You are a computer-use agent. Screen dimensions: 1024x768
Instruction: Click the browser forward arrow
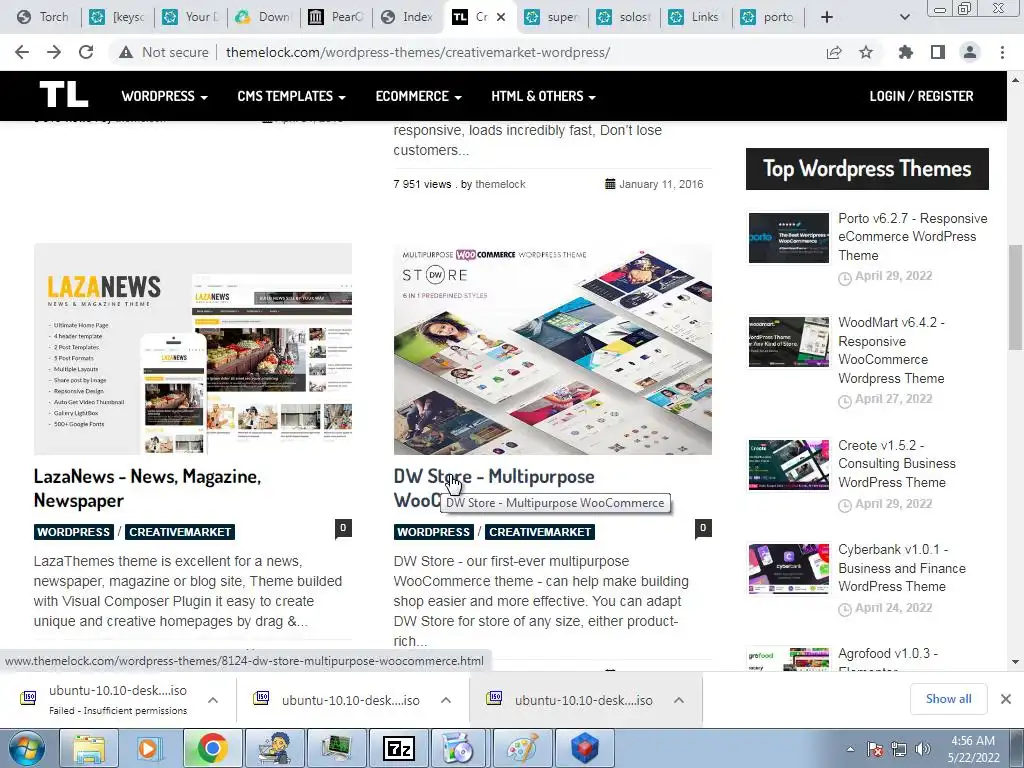pyautogui.click(x=54, y=52)
